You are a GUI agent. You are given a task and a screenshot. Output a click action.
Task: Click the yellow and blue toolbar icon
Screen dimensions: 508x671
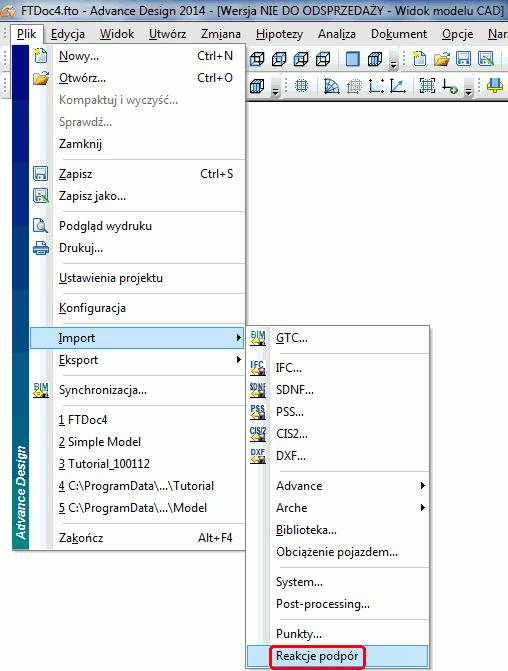[x=495, y=86]
